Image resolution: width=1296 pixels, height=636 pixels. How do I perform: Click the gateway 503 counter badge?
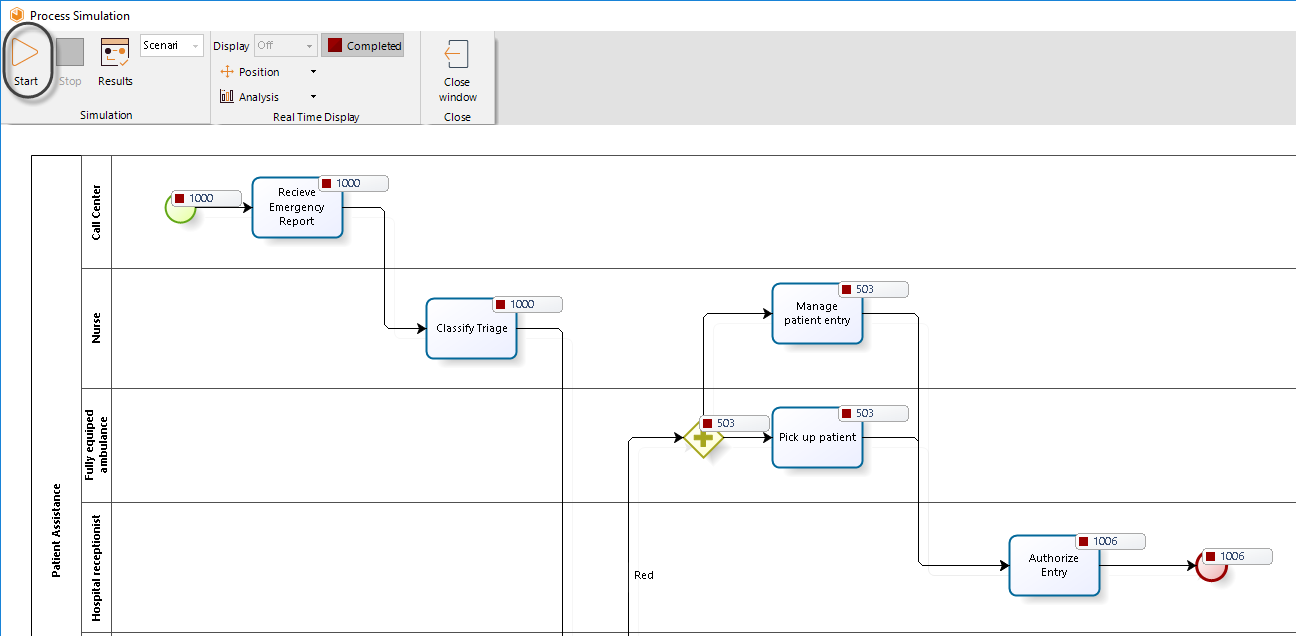coord(735,423)
